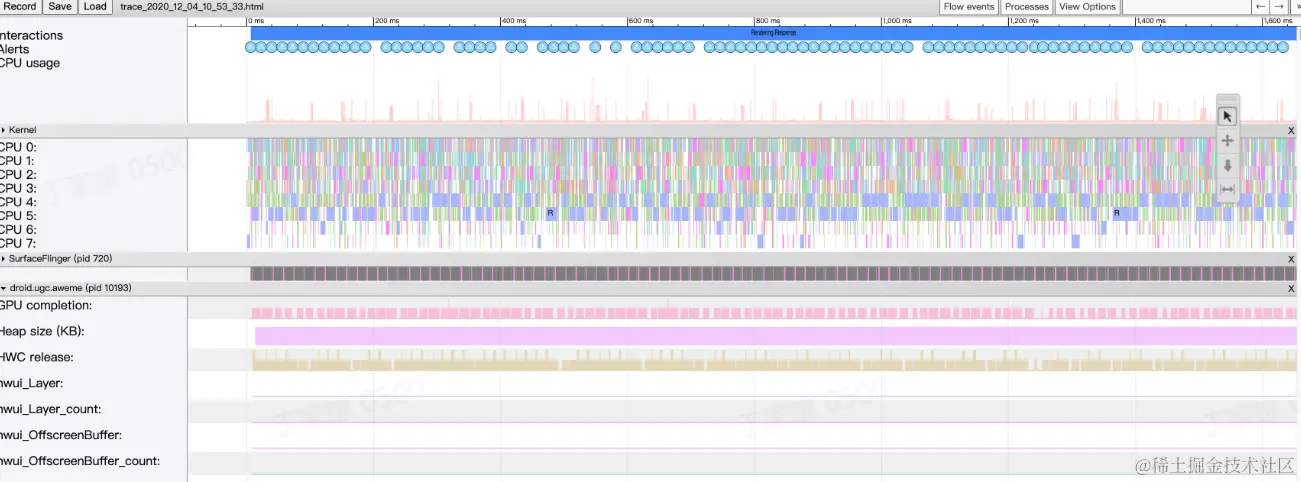
Task: Click the 1,200 ms ruler mark
Action: (x=1024, y=20)
